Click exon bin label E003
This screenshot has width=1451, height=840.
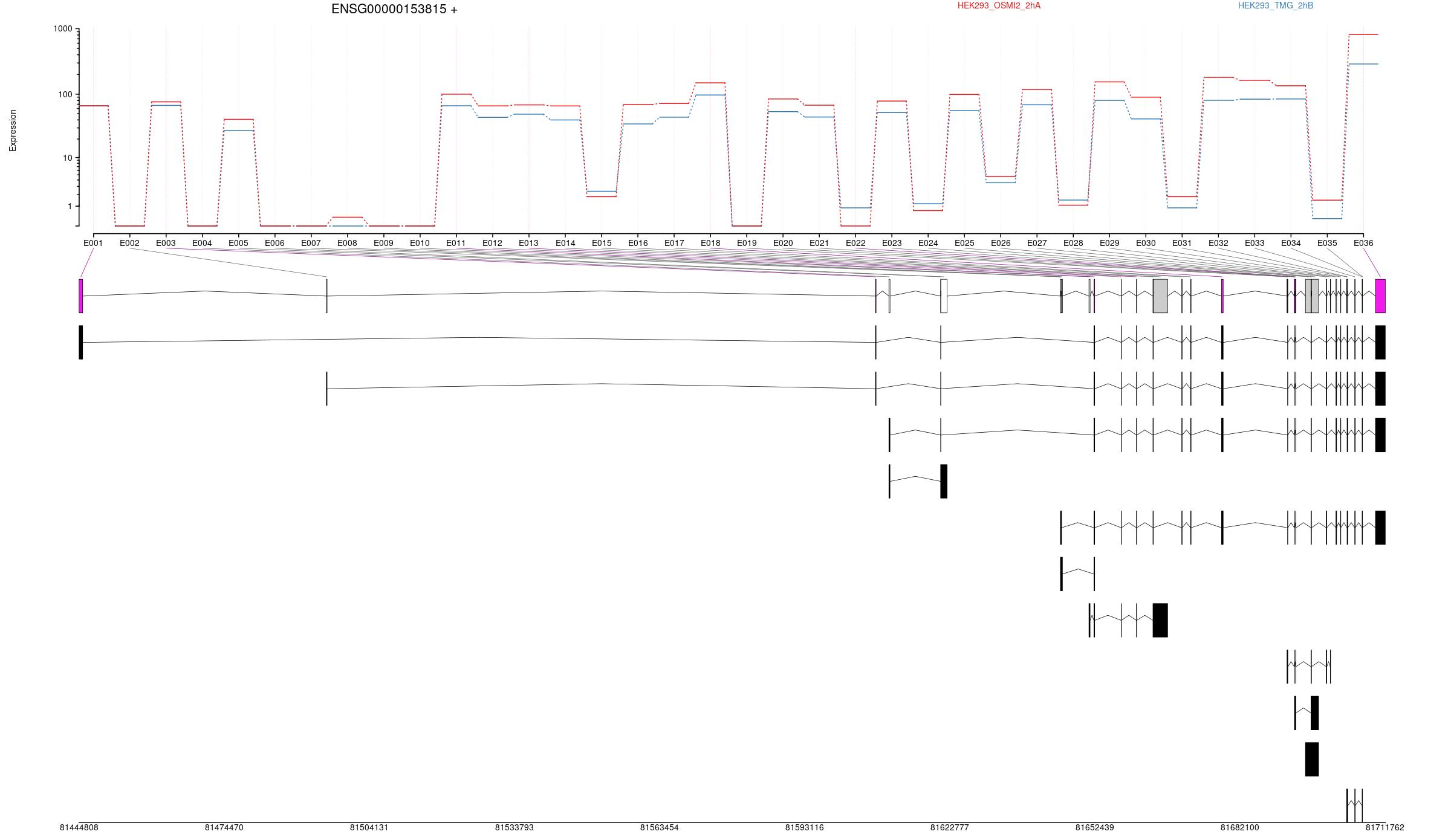166,243
